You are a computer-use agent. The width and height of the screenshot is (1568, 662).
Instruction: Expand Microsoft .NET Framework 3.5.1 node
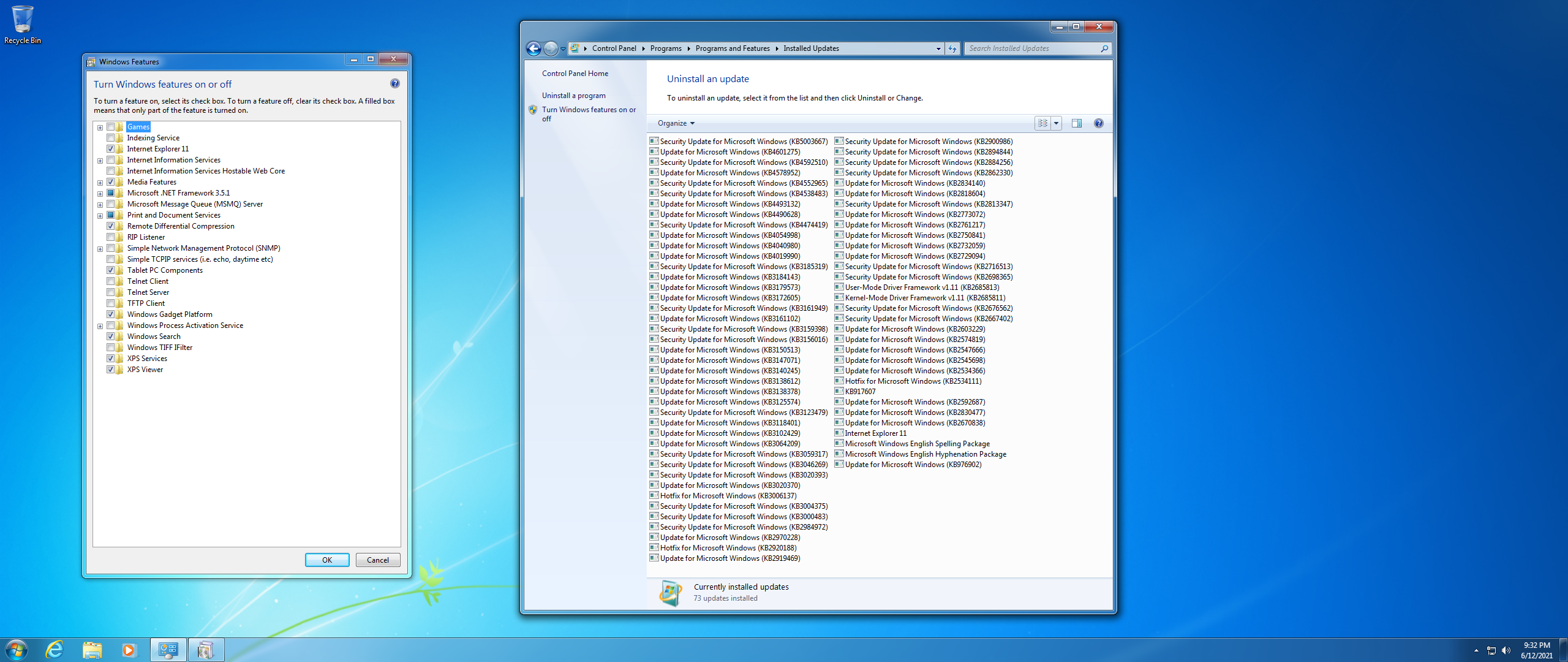(100, 194)
